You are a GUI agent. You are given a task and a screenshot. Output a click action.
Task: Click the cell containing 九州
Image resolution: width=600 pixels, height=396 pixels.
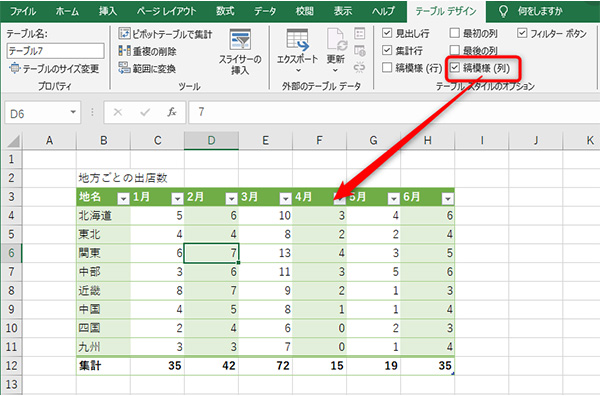coord(103,347)
